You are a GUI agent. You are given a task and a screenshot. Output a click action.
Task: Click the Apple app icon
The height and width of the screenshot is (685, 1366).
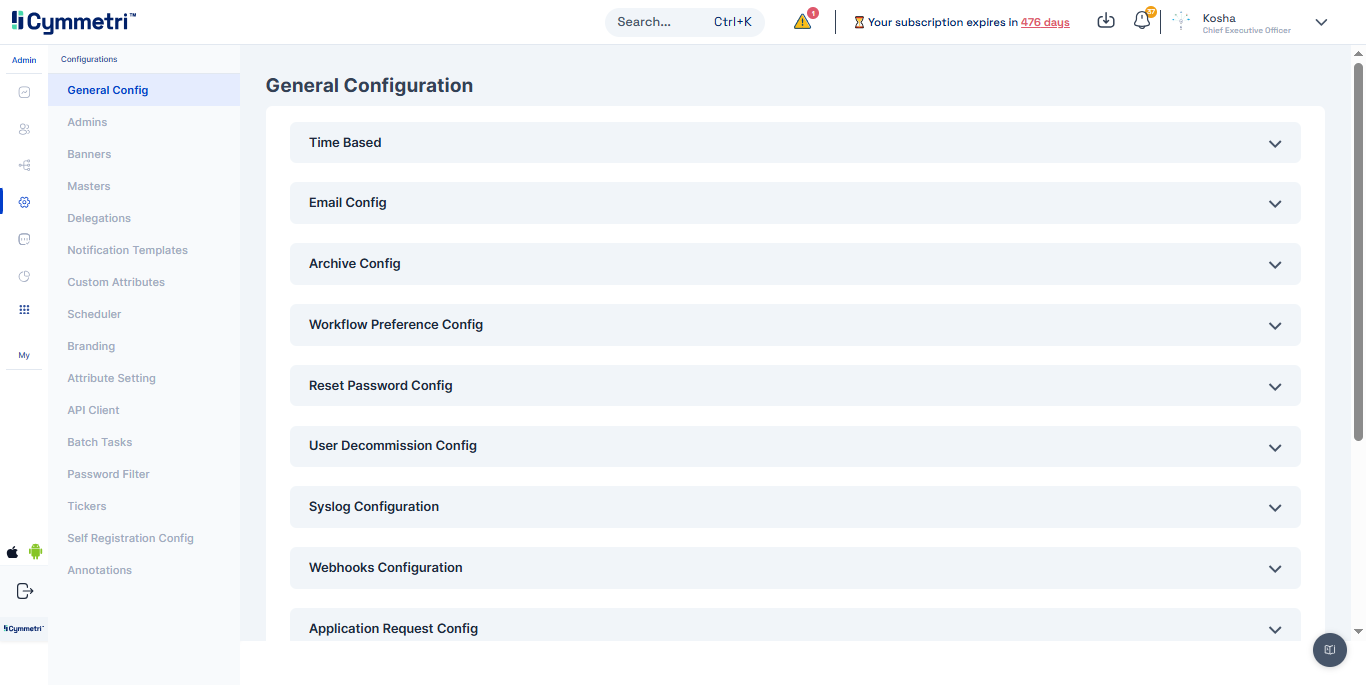[x=13, y=552]
